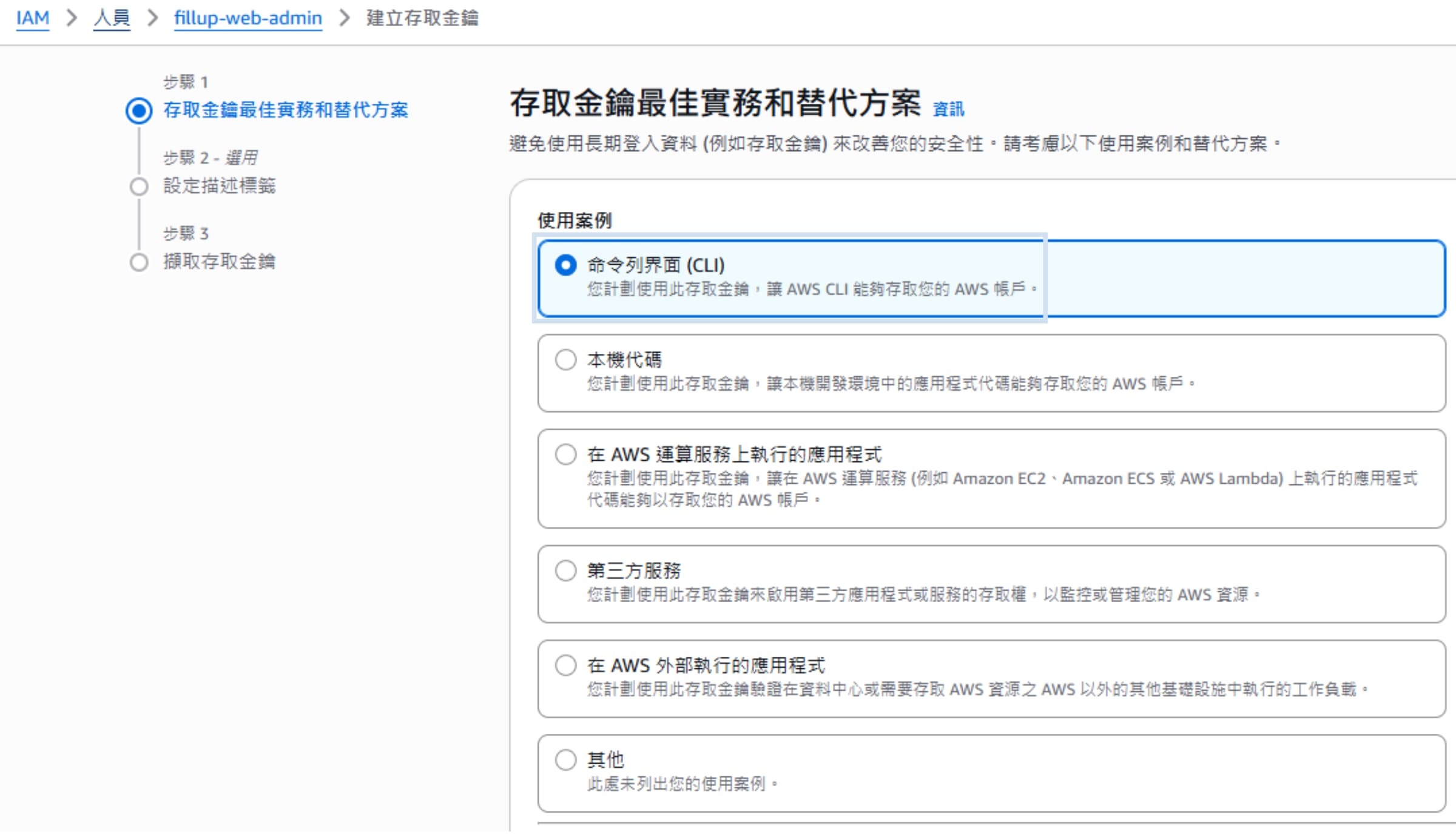
Task: Go to 步驟 3 擷取存取金鑰
Action: coord(221,262)
